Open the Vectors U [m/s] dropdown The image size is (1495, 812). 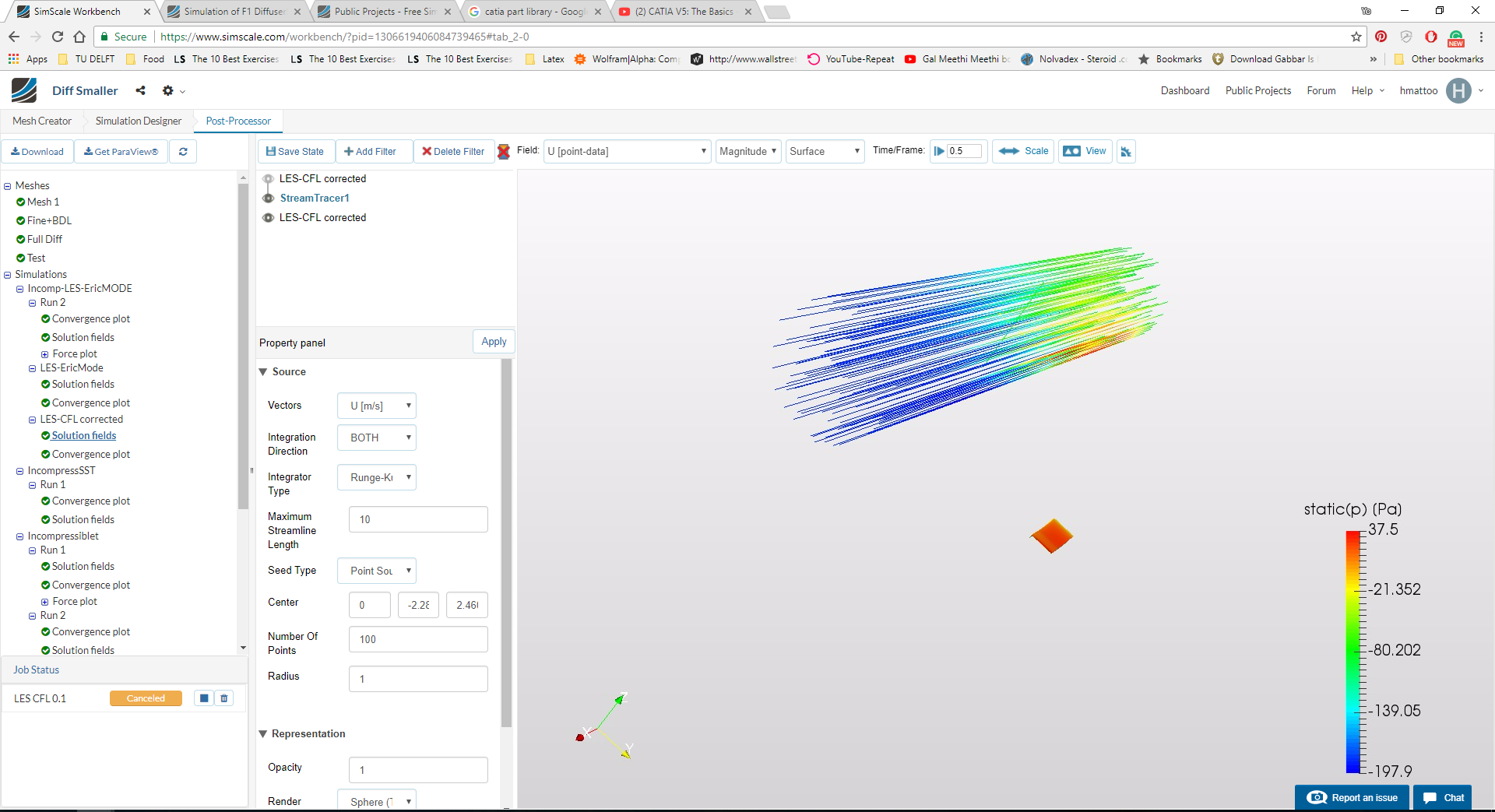pyautogui.click(x=377, y=406)
